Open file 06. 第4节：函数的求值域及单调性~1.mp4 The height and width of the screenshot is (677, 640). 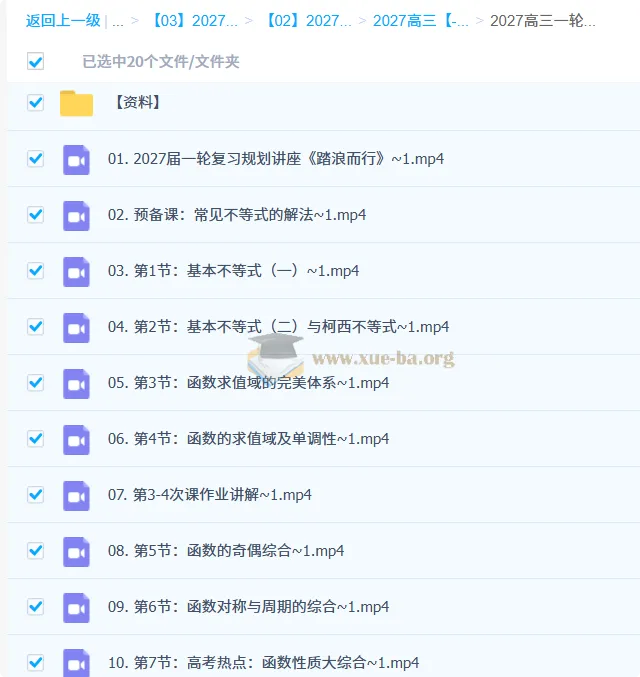tap(249, 439)
